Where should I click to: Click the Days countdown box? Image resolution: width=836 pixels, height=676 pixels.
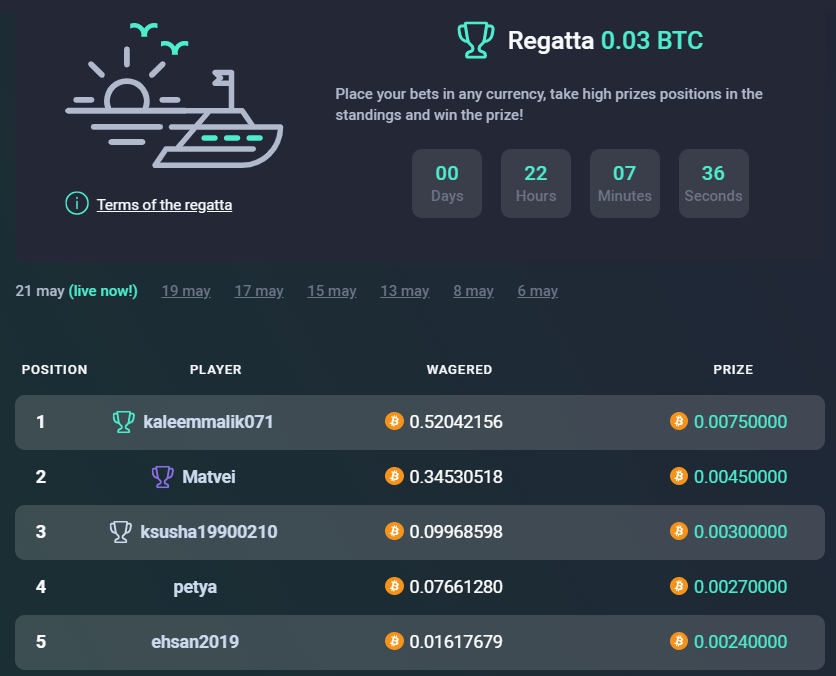(447, 183)
